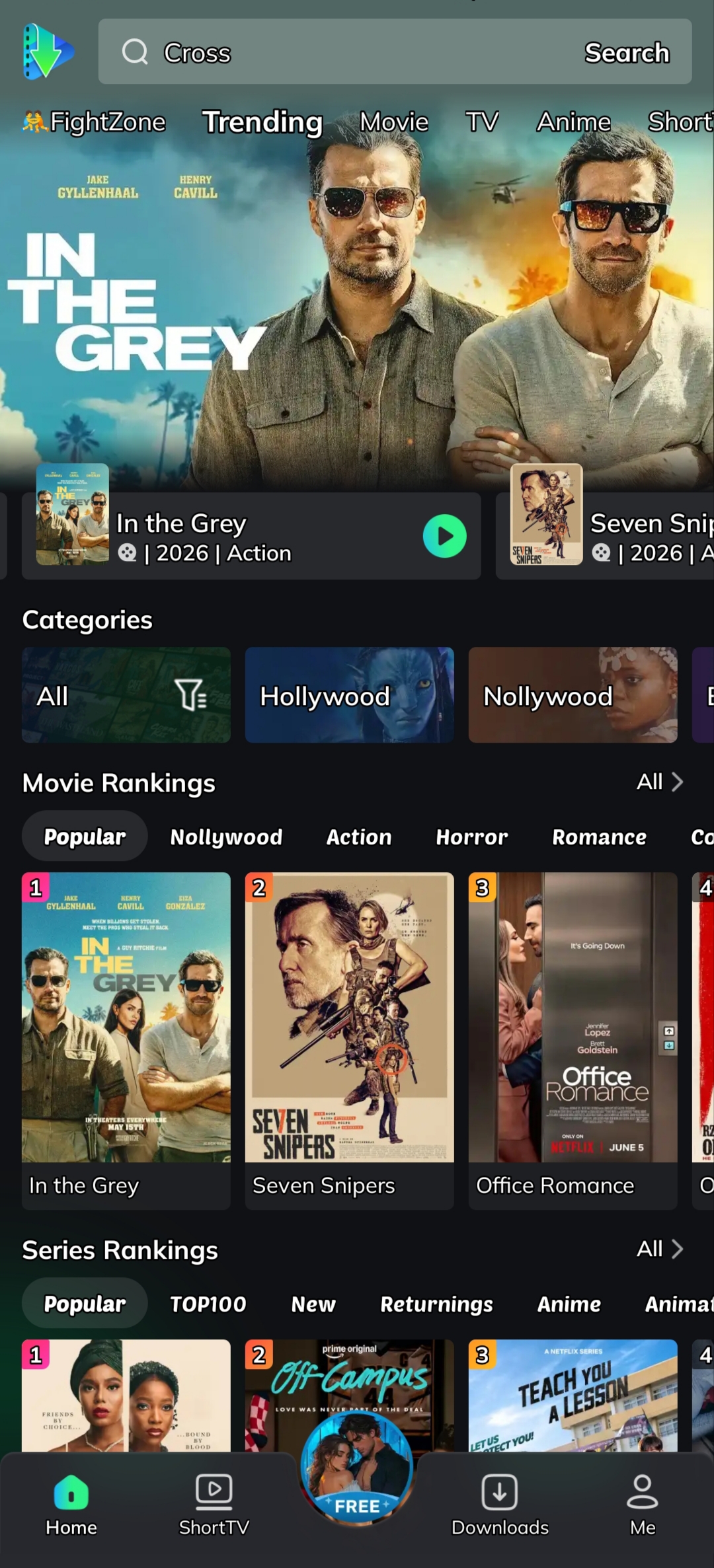
Task: Tap the Office Romance poster caption
Action: pyautogui.click(x=555, y=1185)
